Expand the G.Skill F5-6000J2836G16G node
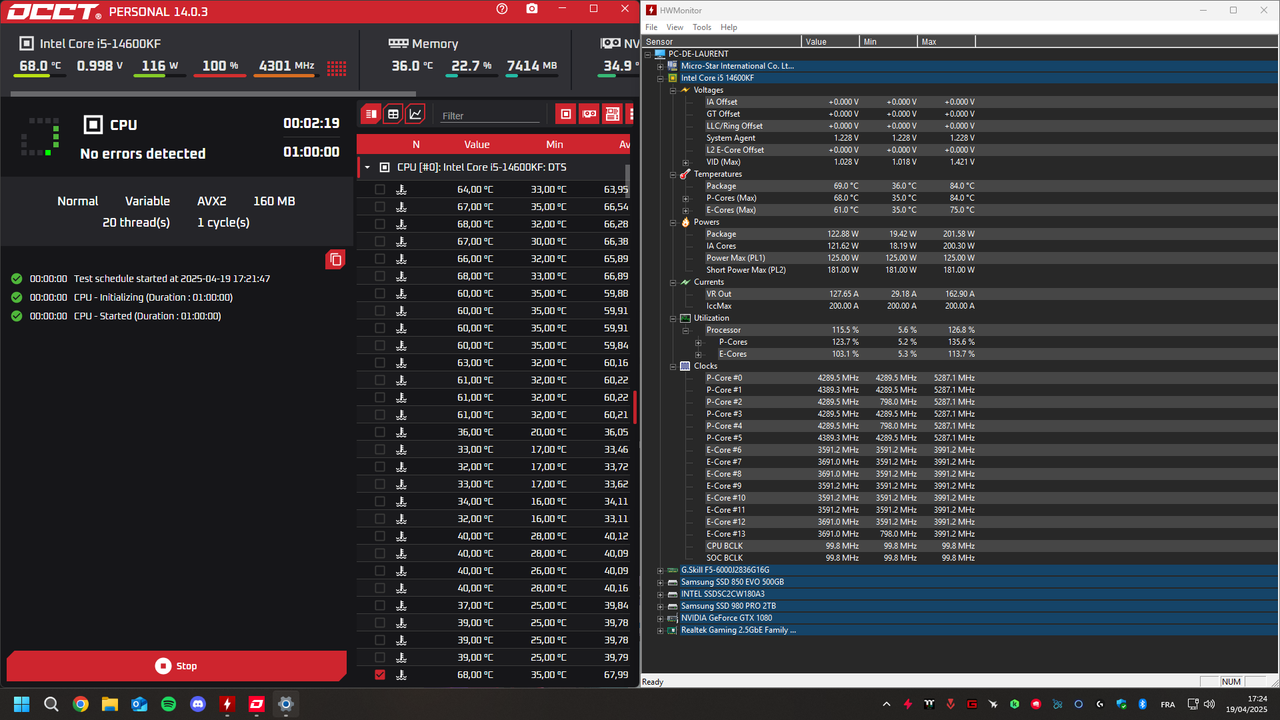 [x=660, y=570]
